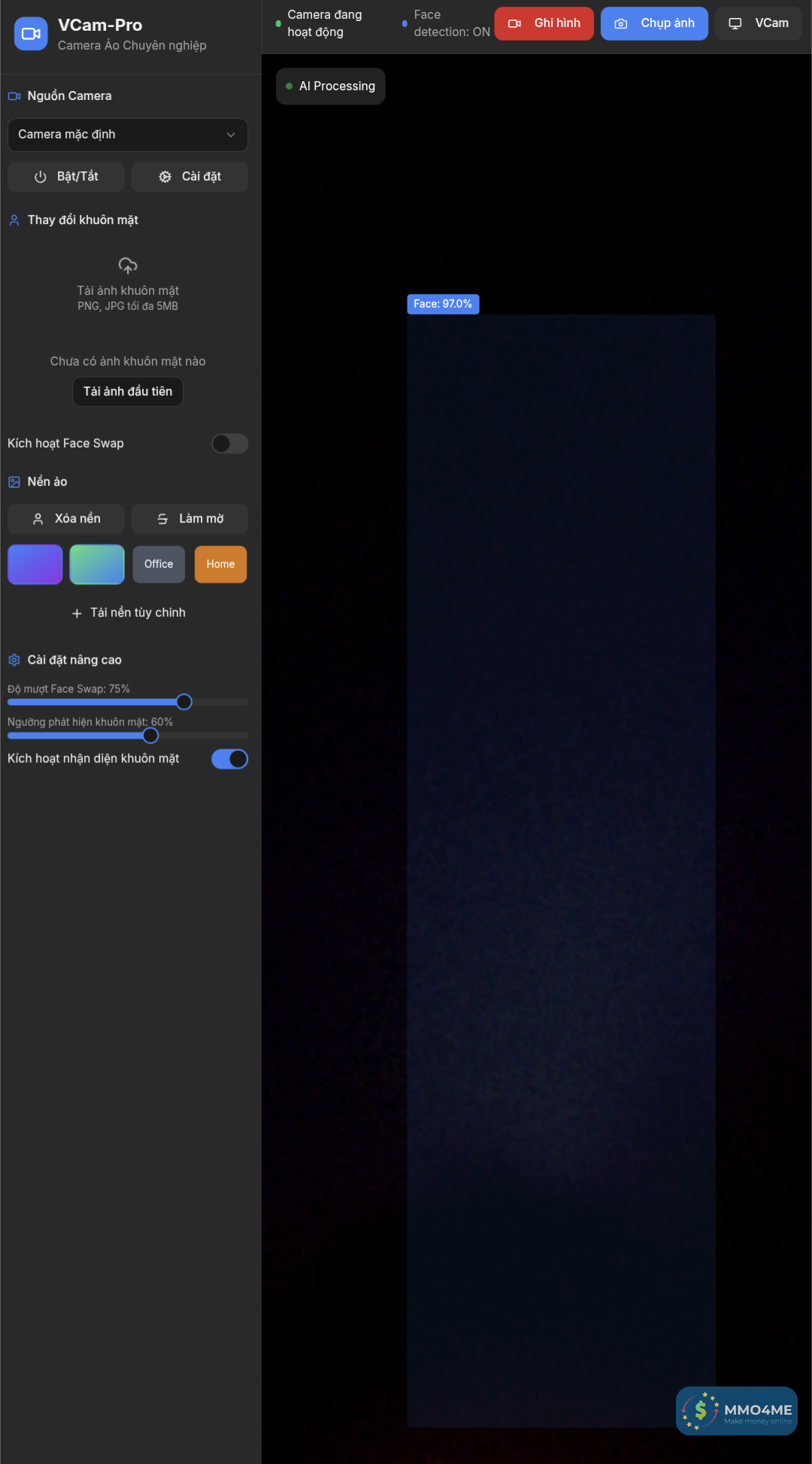This screenshot has width=812, height=1464.
Task: Click the cloud upload icon for face image
Action: pyautogui.click(x=128, y=266)
